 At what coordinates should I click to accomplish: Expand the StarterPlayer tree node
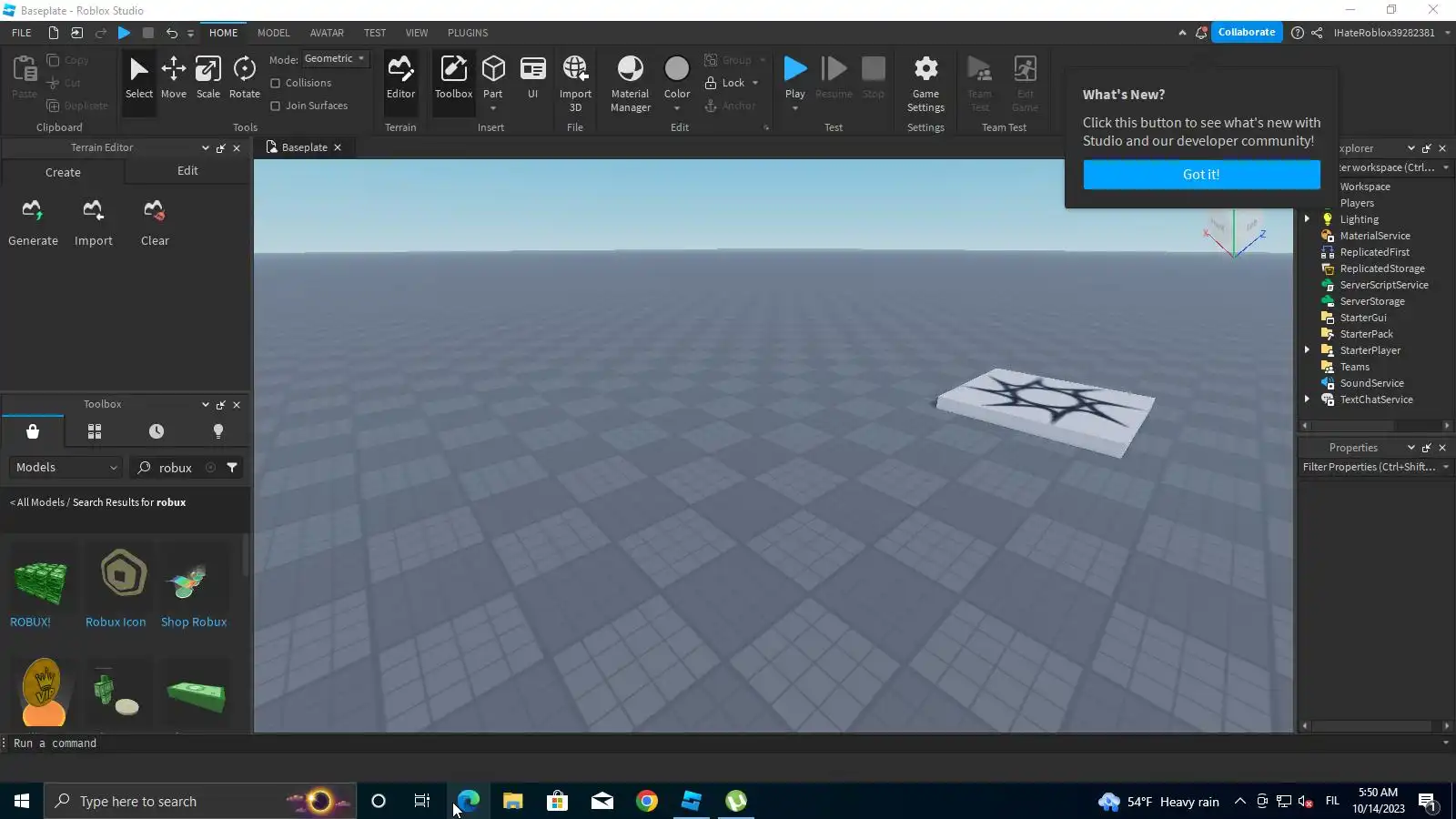click(1308, 350)
